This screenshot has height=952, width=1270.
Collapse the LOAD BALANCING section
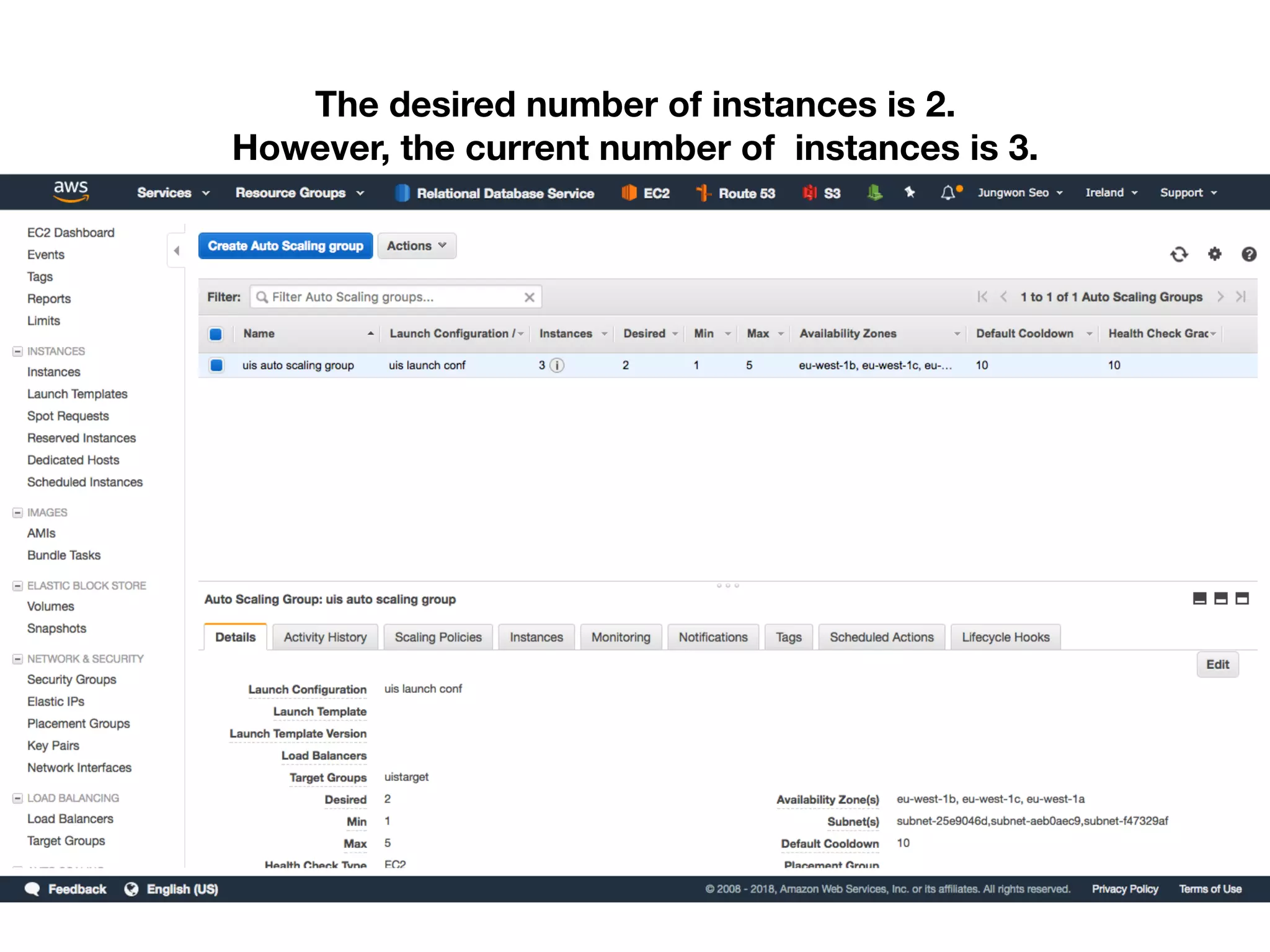pyautogui.click(x=17, y=798)
